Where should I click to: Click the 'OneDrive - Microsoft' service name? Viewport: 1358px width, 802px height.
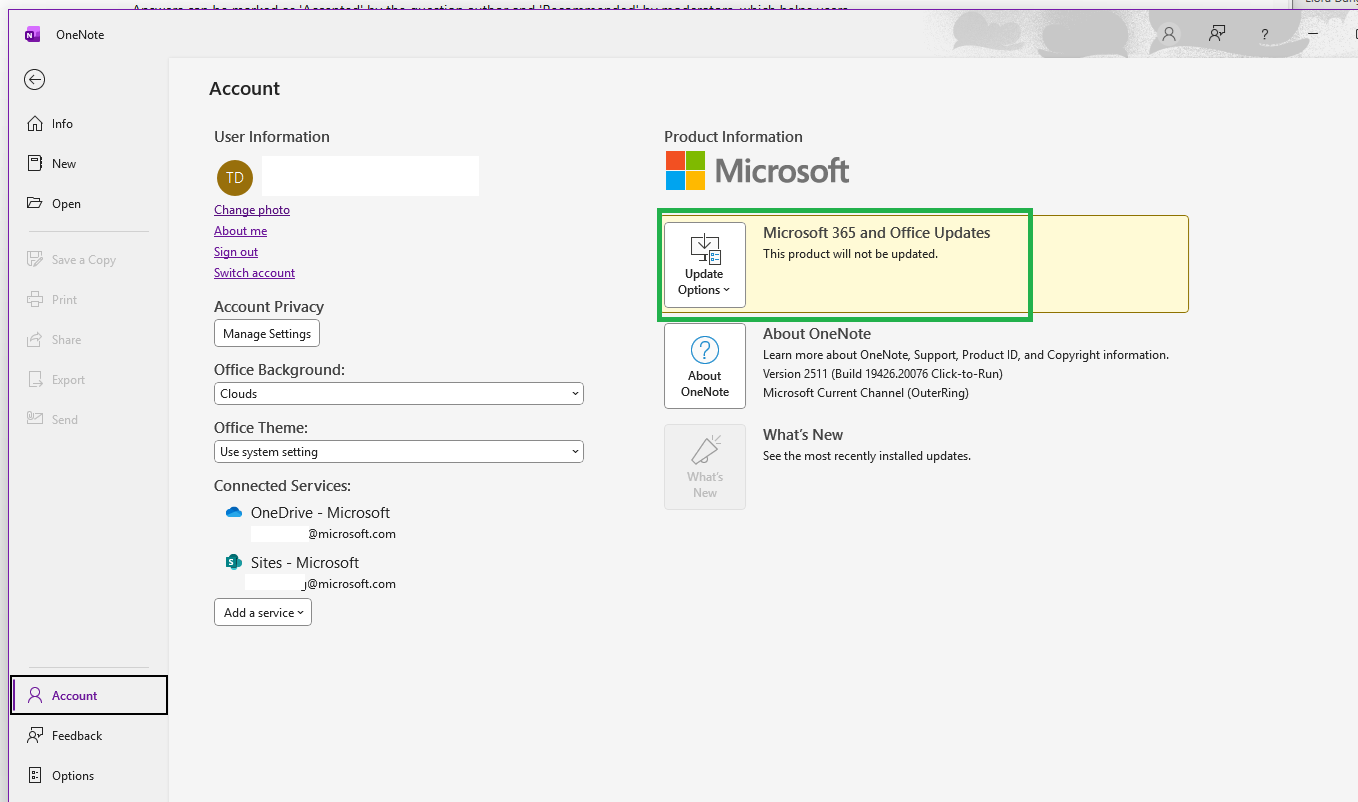(x=320, y=513)
